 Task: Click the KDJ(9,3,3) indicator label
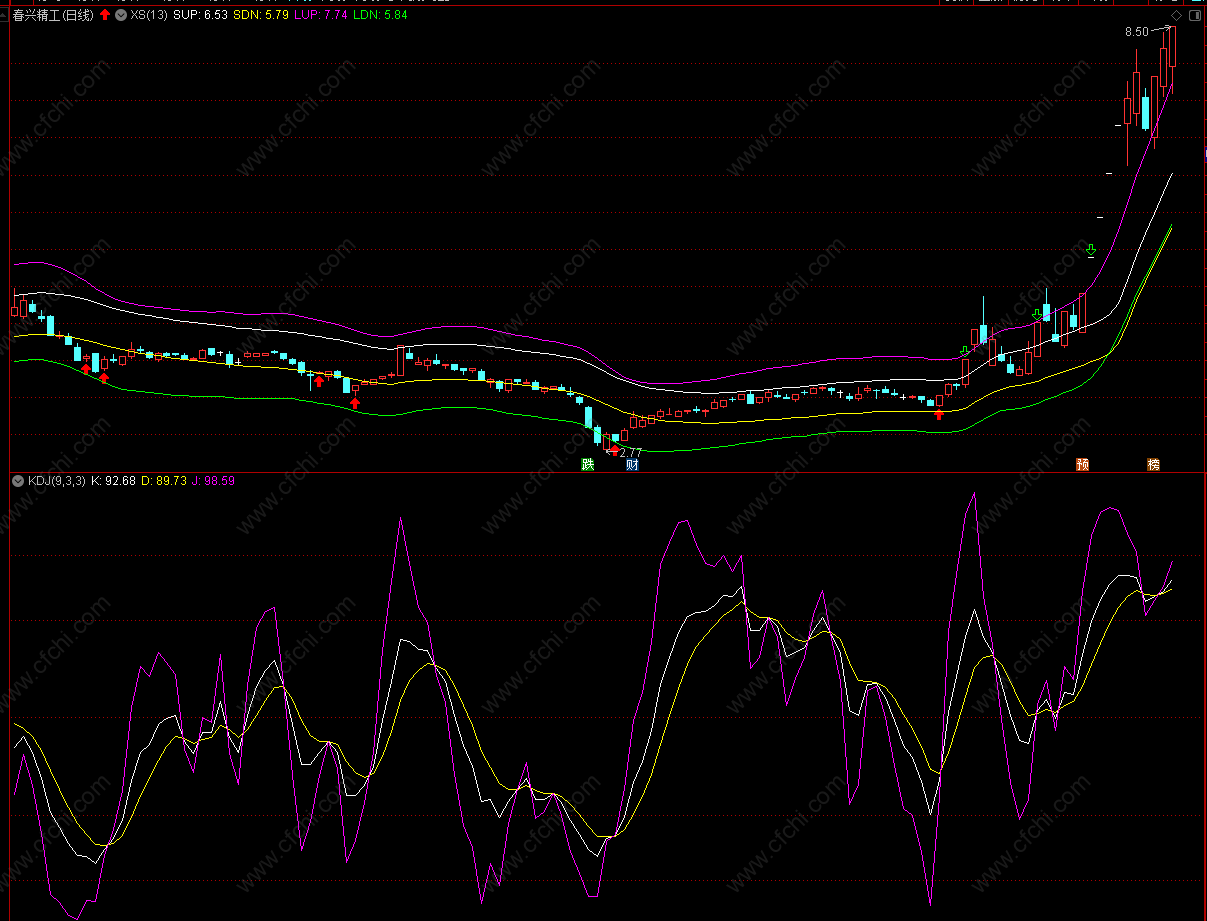tap(57, 481)
